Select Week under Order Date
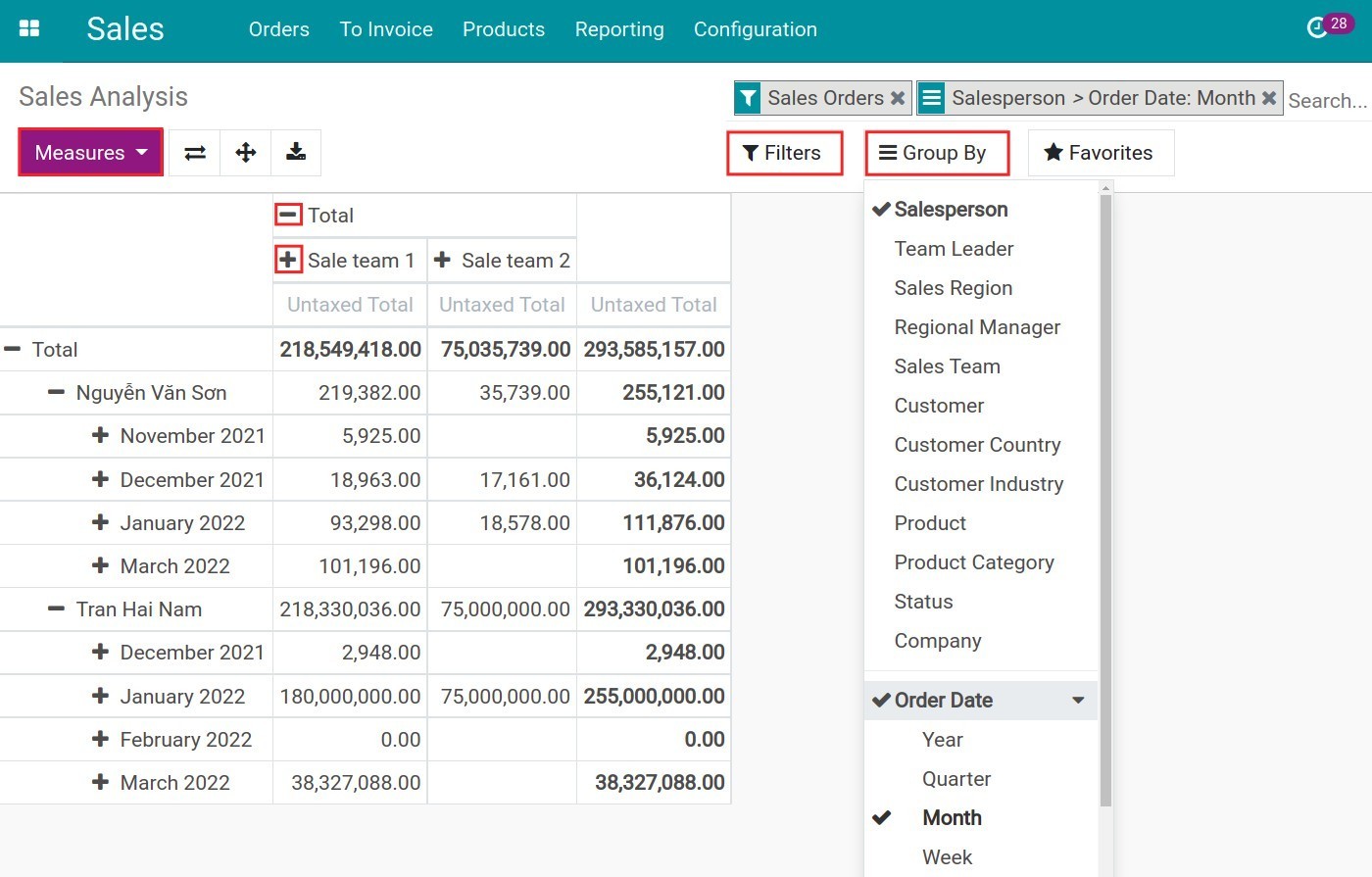This screenshot has width=1372, height=877. (x=981, y=857)
